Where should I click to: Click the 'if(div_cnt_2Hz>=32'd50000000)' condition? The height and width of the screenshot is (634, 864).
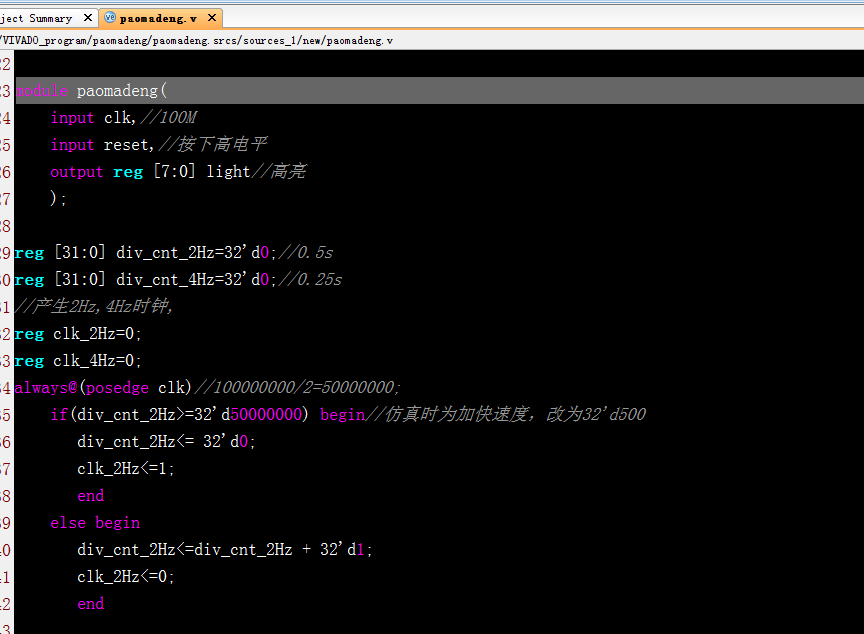click(180, 414)
